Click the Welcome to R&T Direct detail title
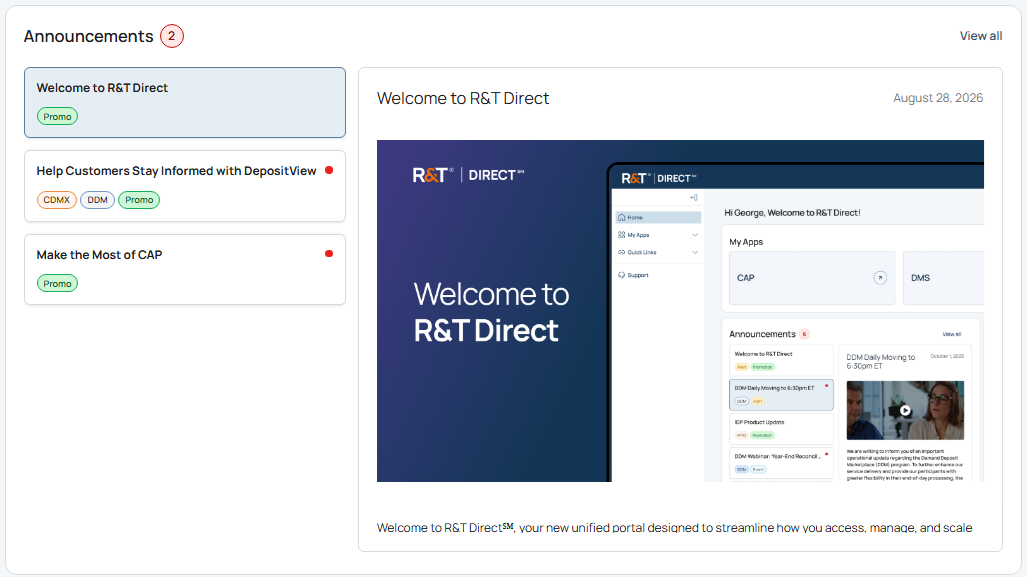The width and height of the screenshot is (1027, 577). [463, 98]
